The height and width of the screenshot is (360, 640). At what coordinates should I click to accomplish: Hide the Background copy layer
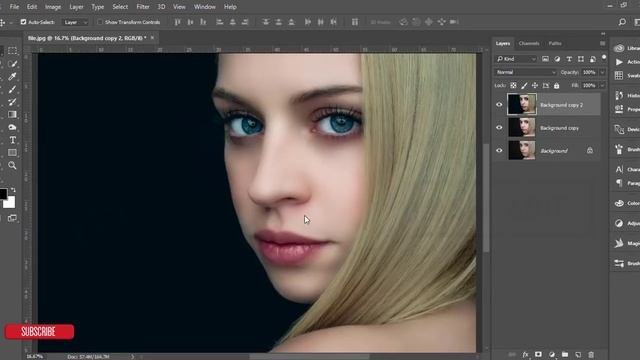(499, 128)
